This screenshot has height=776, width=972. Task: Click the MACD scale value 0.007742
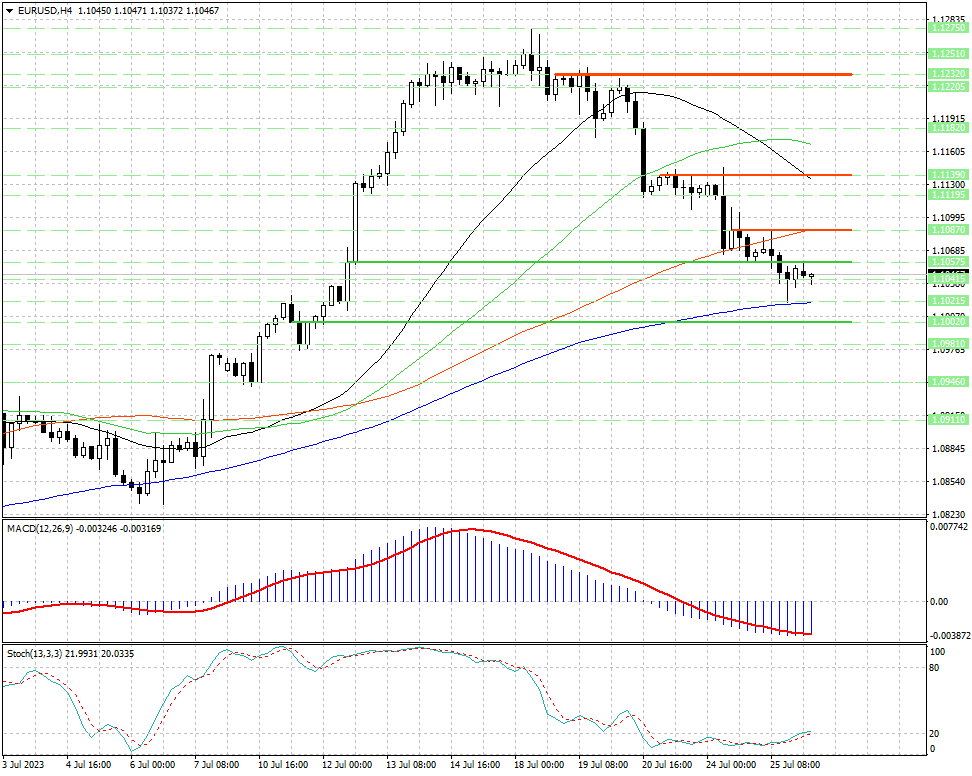point(949,527)
